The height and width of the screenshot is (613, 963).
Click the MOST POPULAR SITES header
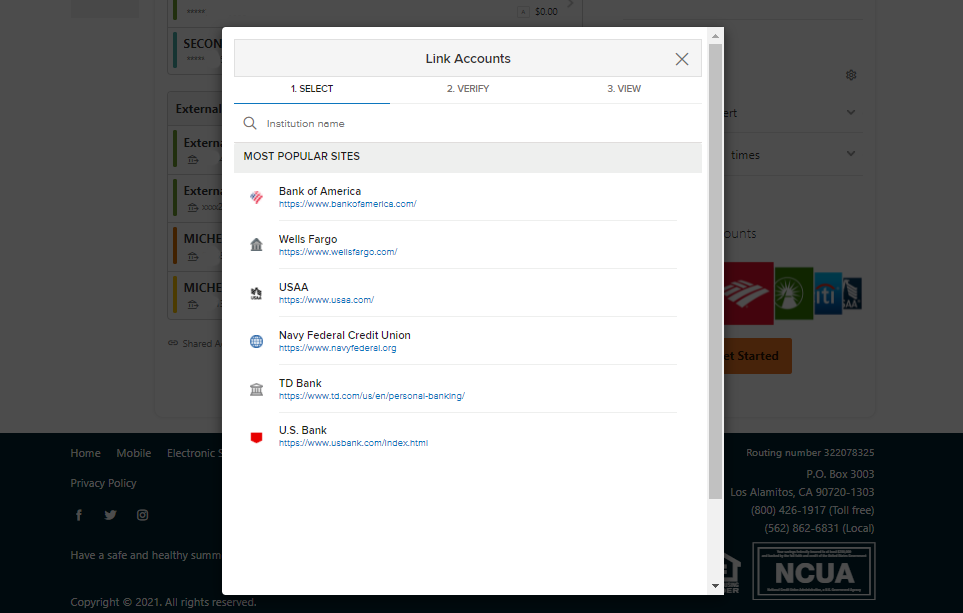pos(302,156)
